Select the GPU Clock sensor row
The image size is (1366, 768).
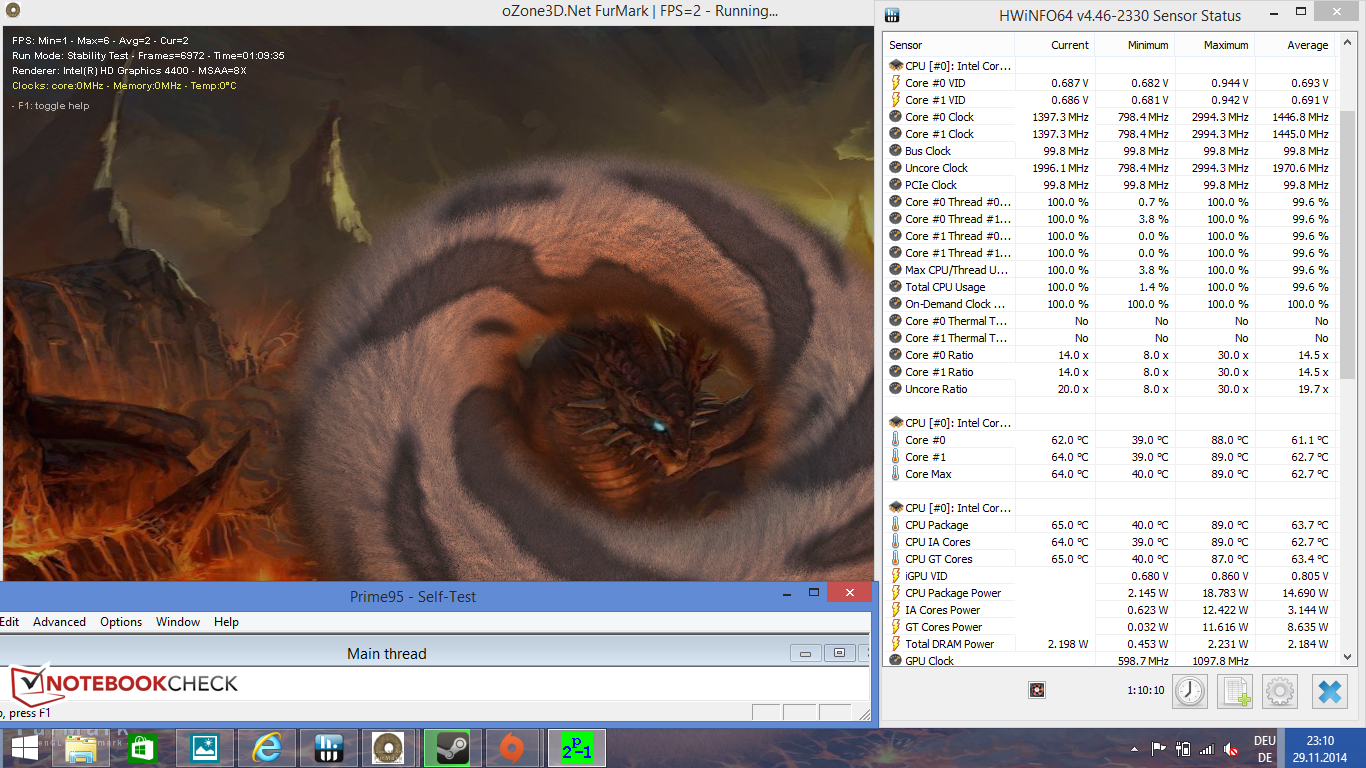pyautogui.click(x=1110, y=660)
